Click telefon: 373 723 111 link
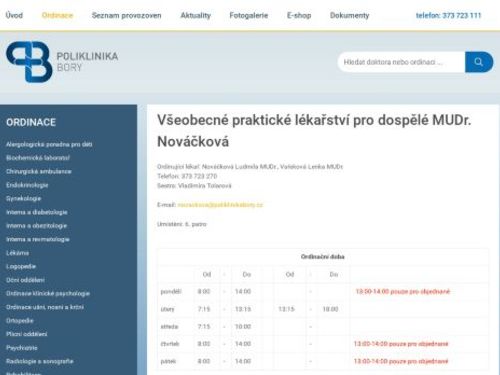The height and width of the screenshot is (375, 500). pyautogui.click(x=448, y=15)
